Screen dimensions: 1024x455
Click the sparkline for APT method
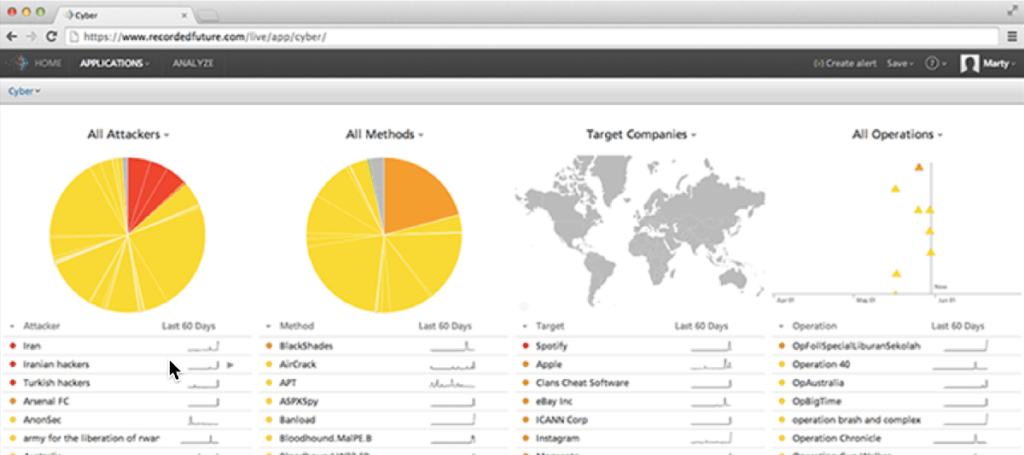pyautogui.click(x=452, y=383)
